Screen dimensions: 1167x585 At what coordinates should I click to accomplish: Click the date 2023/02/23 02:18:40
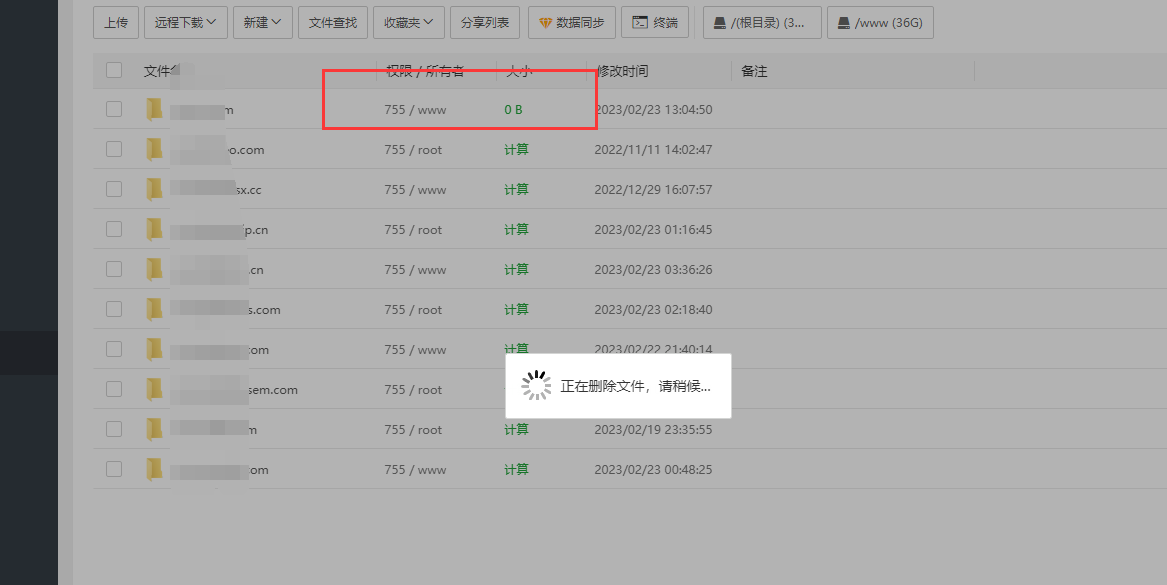click(x=653, y=310)
